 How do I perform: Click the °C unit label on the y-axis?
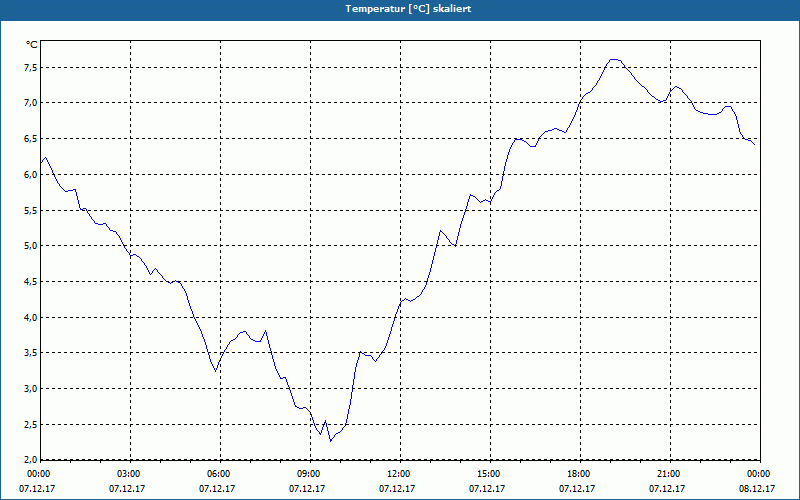coord(32,45)
